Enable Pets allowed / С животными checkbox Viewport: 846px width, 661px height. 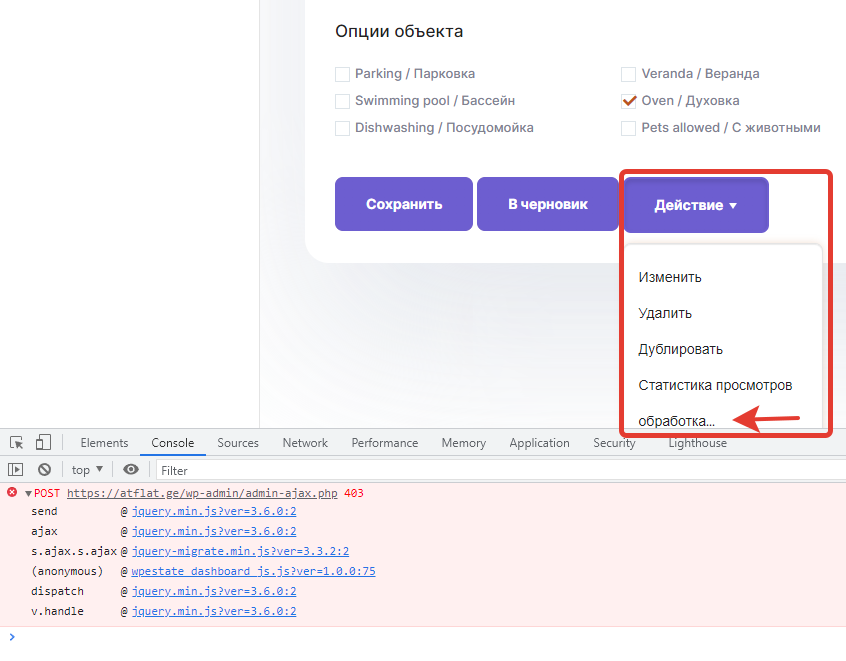(x=628, y=128)
